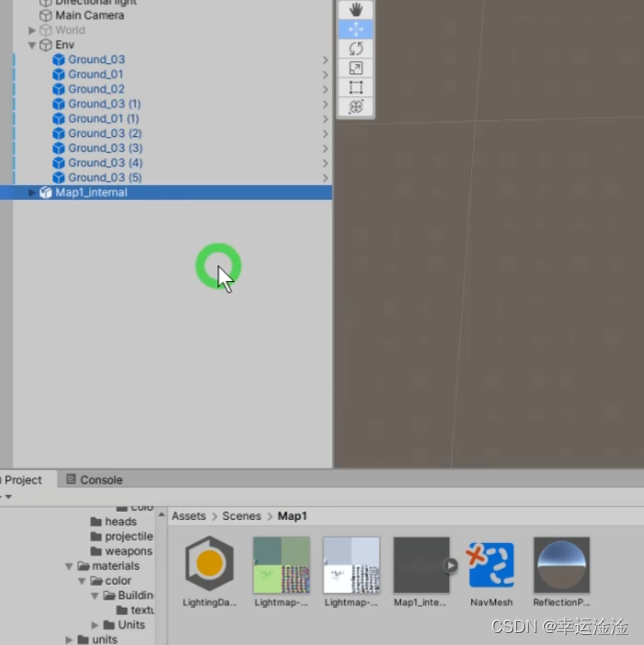Image resolution: width=644 pixels, height=645 pixels.
Task: Select Ground_02 in Hierarchy
Action: pyautogui.click(x=96, y=89)
